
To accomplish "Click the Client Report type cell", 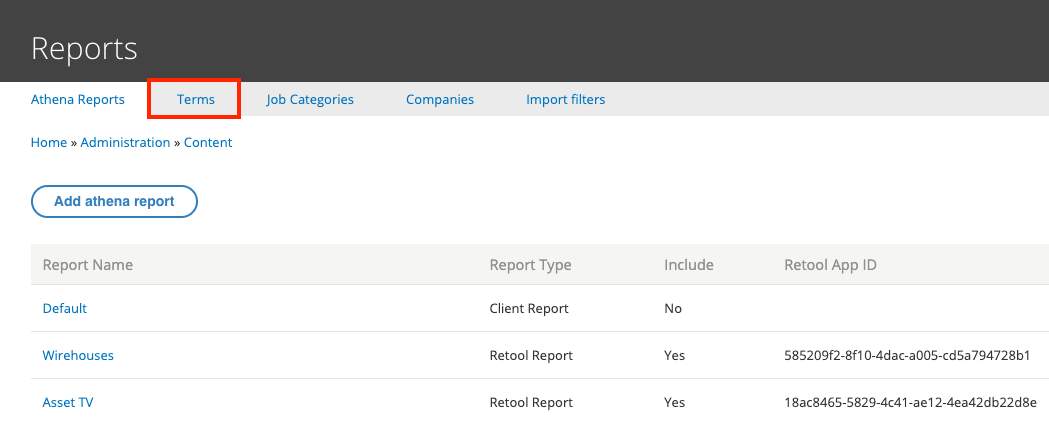I will [529, 308].
